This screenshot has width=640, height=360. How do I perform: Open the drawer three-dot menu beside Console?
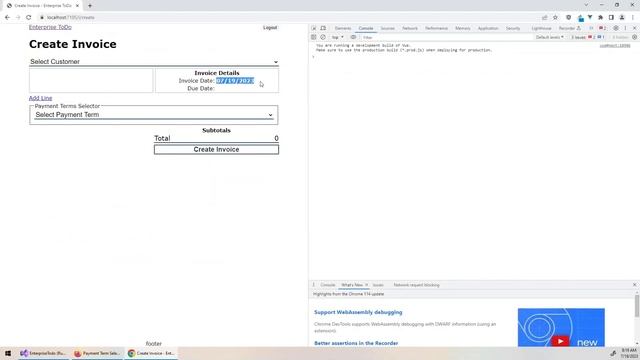(x=313, y=285)
